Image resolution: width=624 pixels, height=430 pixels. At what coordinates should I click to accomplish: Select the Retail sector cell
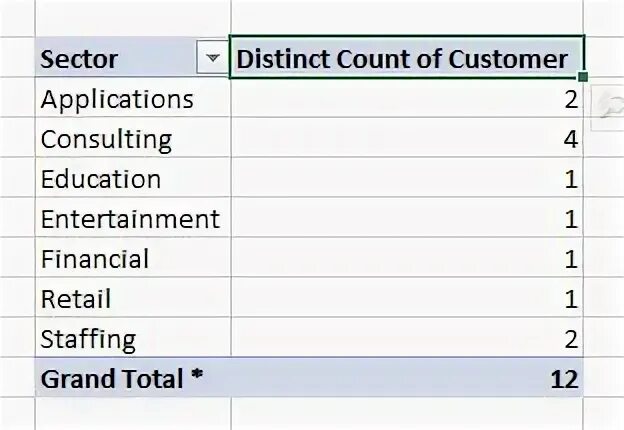pyautogui.click(x=76, y=299)
